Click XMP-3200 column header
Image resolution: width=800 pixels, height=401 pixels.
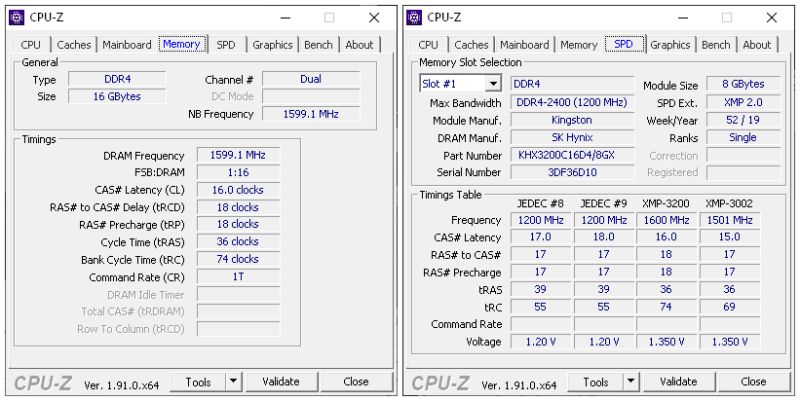point(666,204)
